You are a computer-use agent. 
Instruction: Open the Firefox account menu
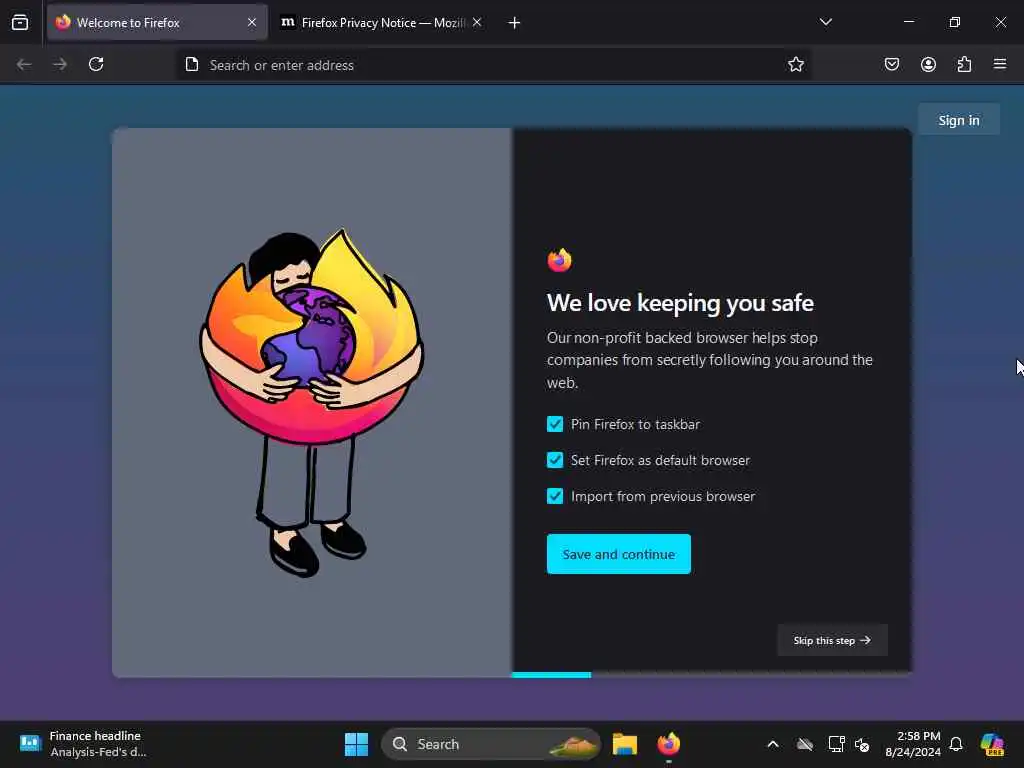[x=928, y=64]
